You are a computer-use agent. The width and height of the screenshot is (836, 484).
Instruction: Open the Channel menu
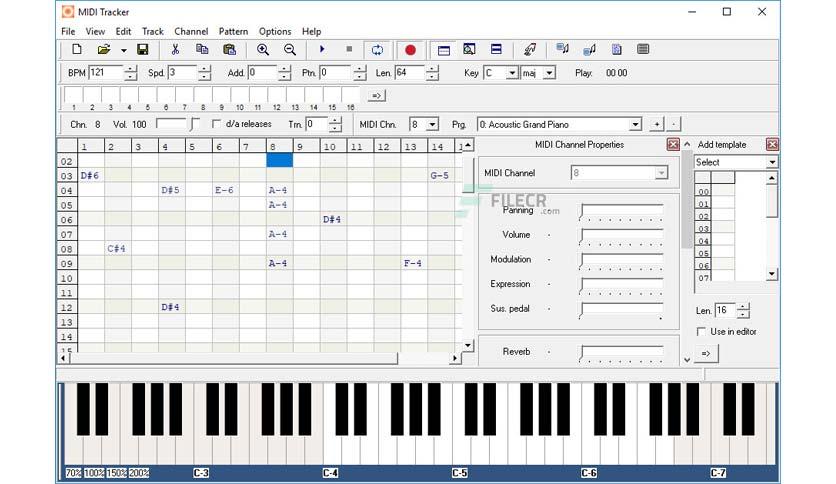pos(191,31)
